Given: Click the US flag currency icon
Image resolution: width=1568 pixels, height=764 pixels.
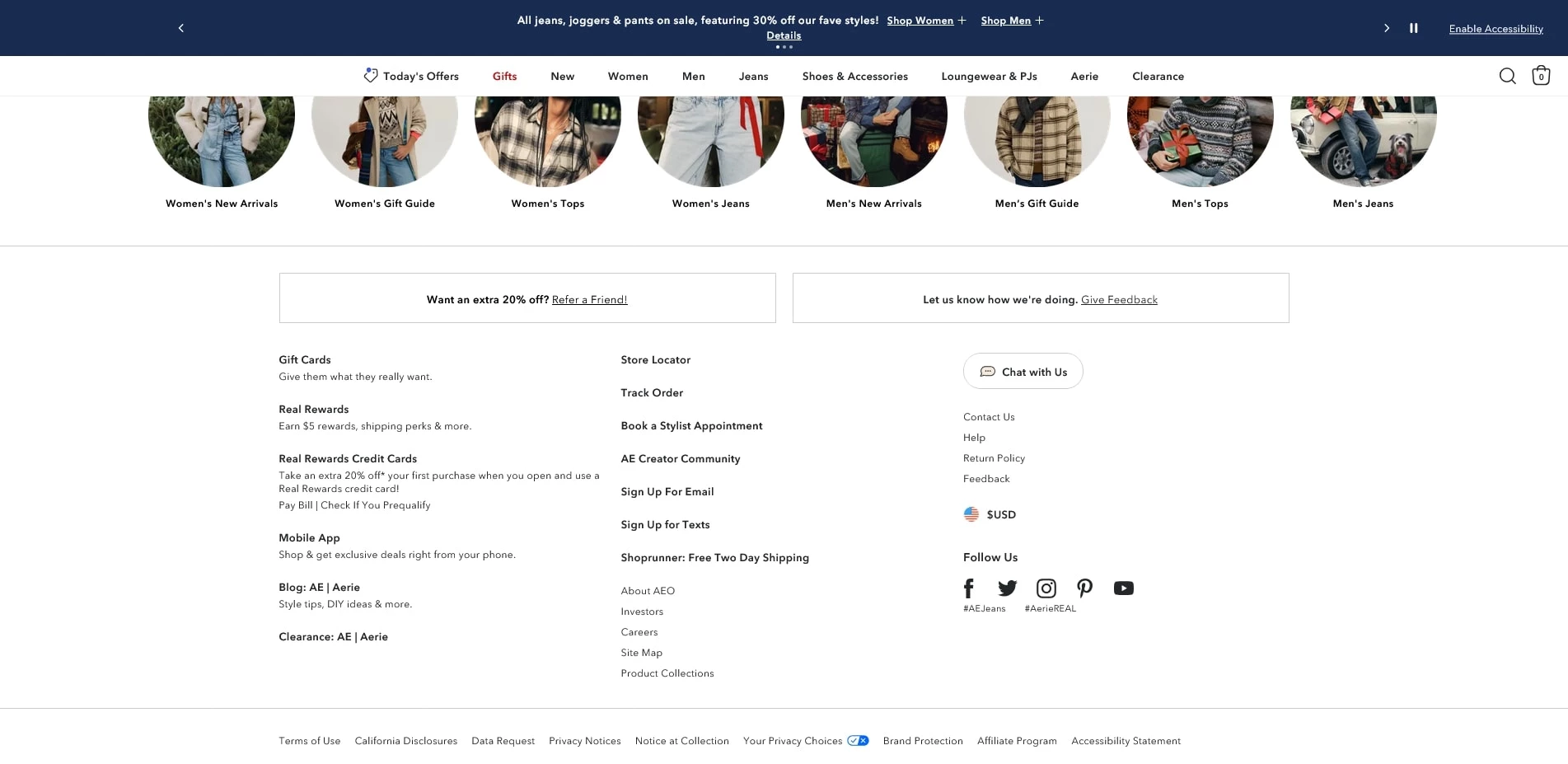Looking at the screenshot, I should [971, 514].
